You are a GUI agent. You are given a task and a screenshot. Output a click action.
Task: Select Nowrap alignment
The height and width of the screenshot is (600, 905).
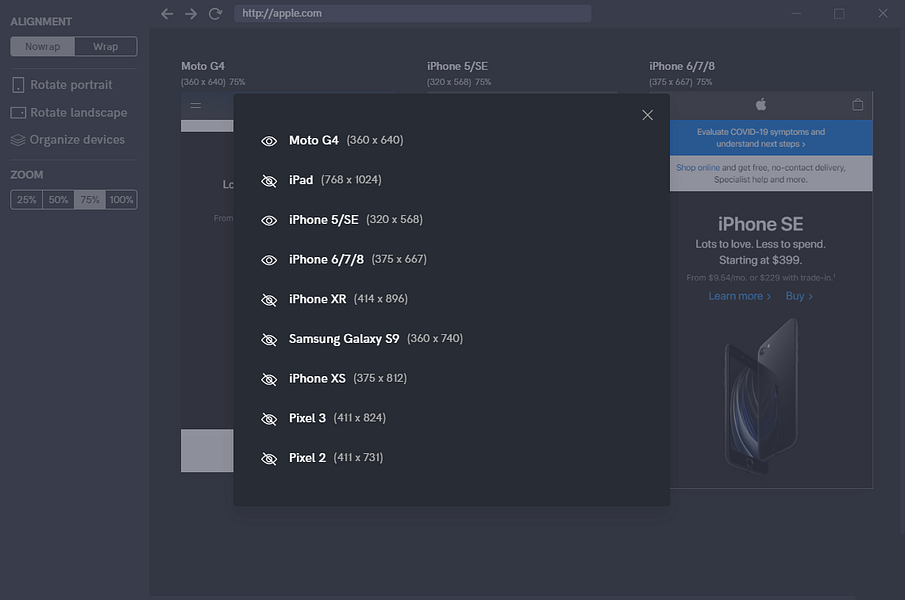[43, 47]
